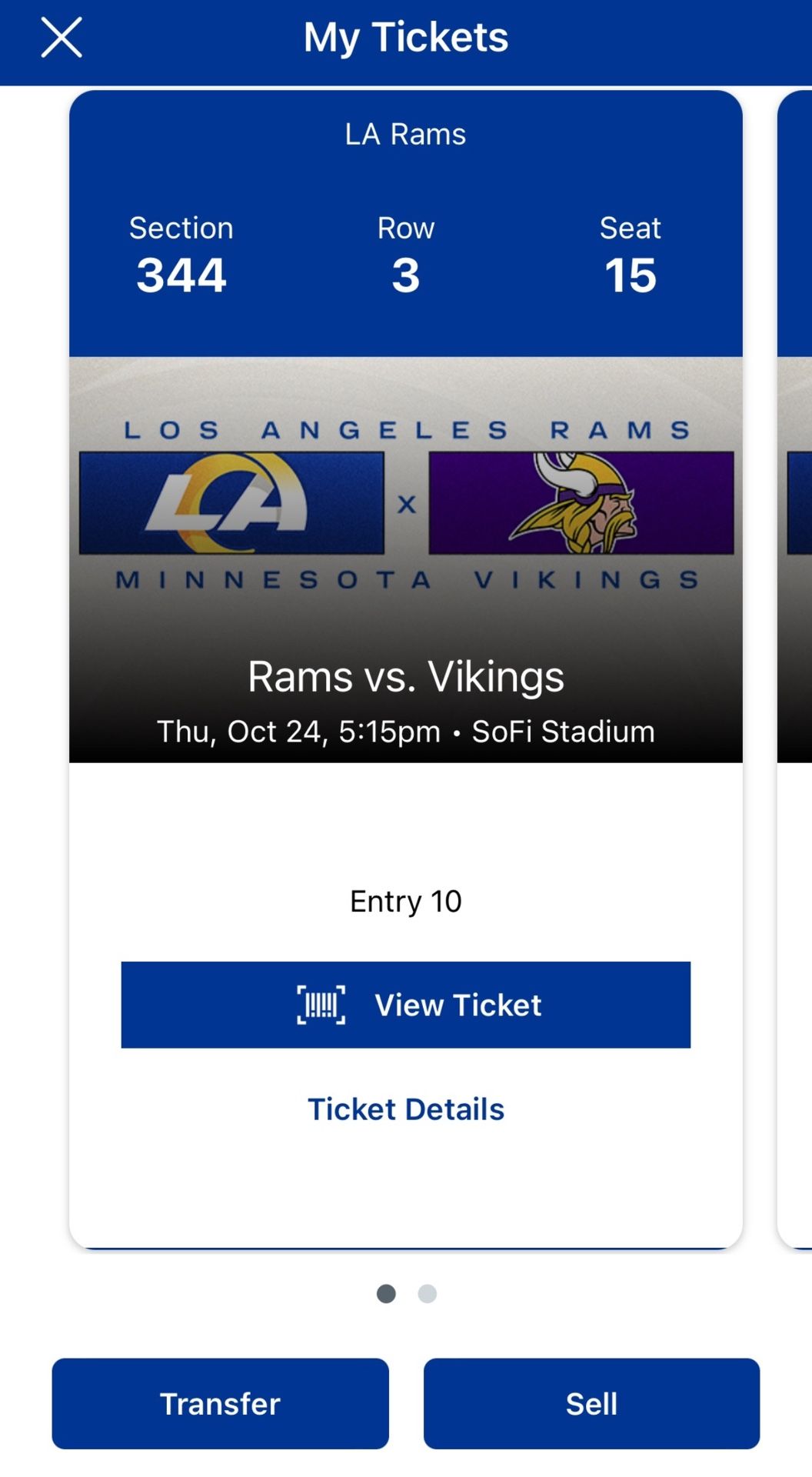Tap the barcode icon on View Ticket
The image size is (812, 1477).
coord(321,1005)
